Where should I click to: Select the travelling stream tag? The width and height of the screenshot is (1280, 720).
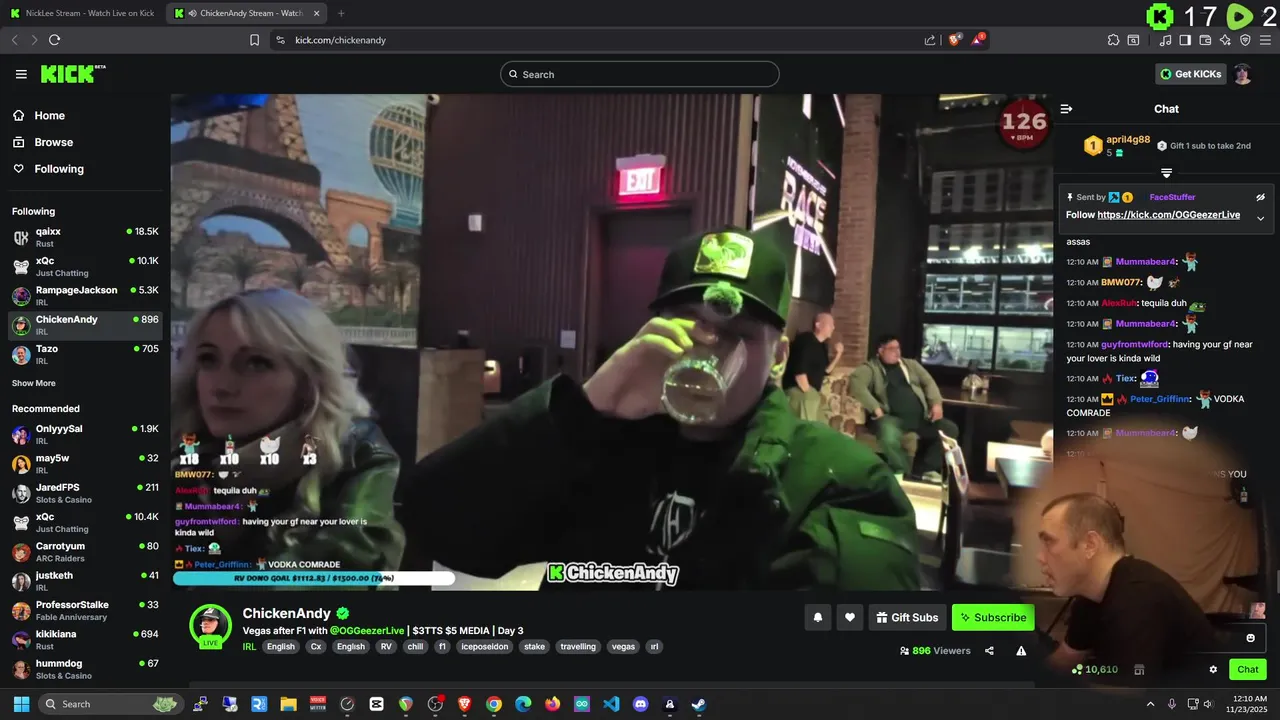(578, 647)
